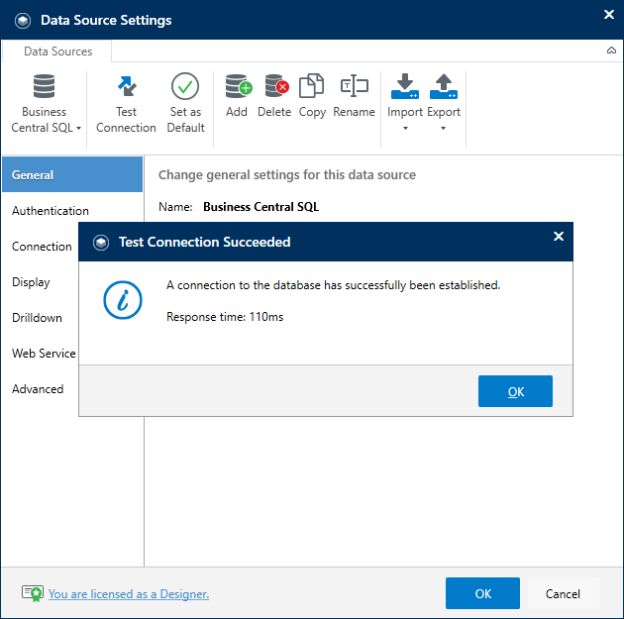Collapse the ribbon with the top-right arrow
The width and height of the screenshot is (624, 619).
(x=611, y=50)
